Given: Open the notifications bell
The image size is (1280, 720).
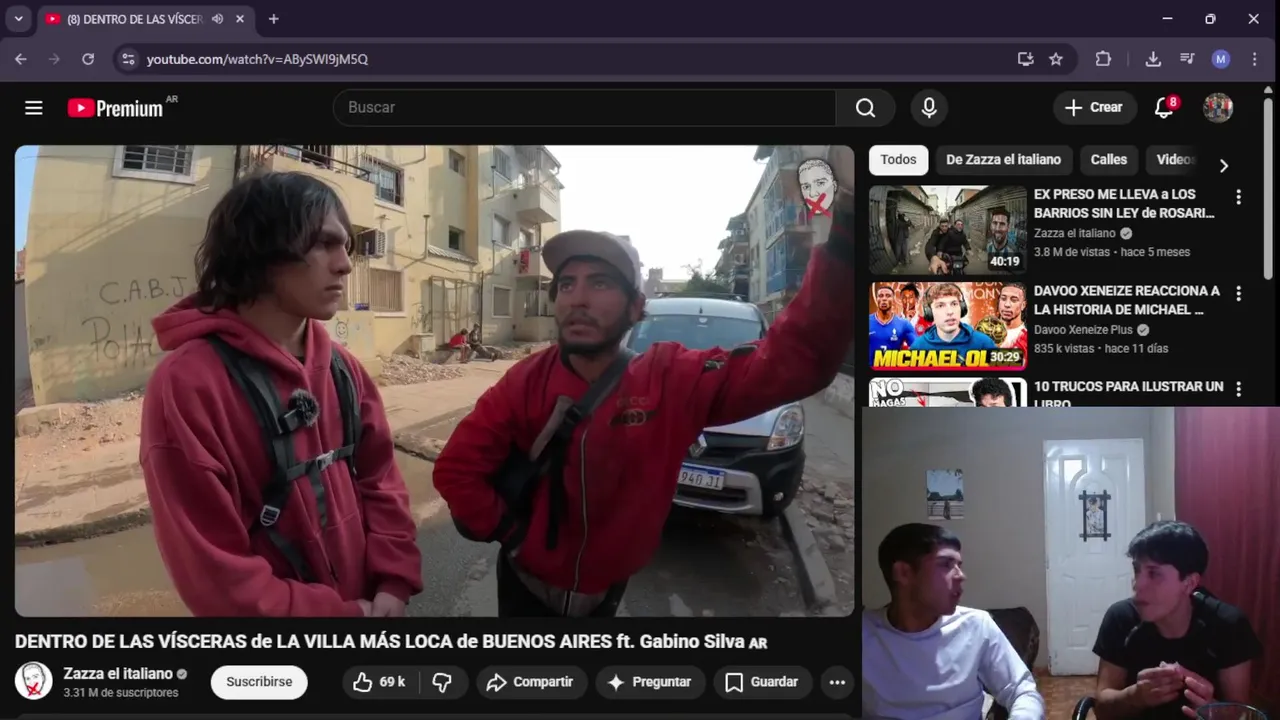Looking at the screenshot, I should tap(1164, 108).
